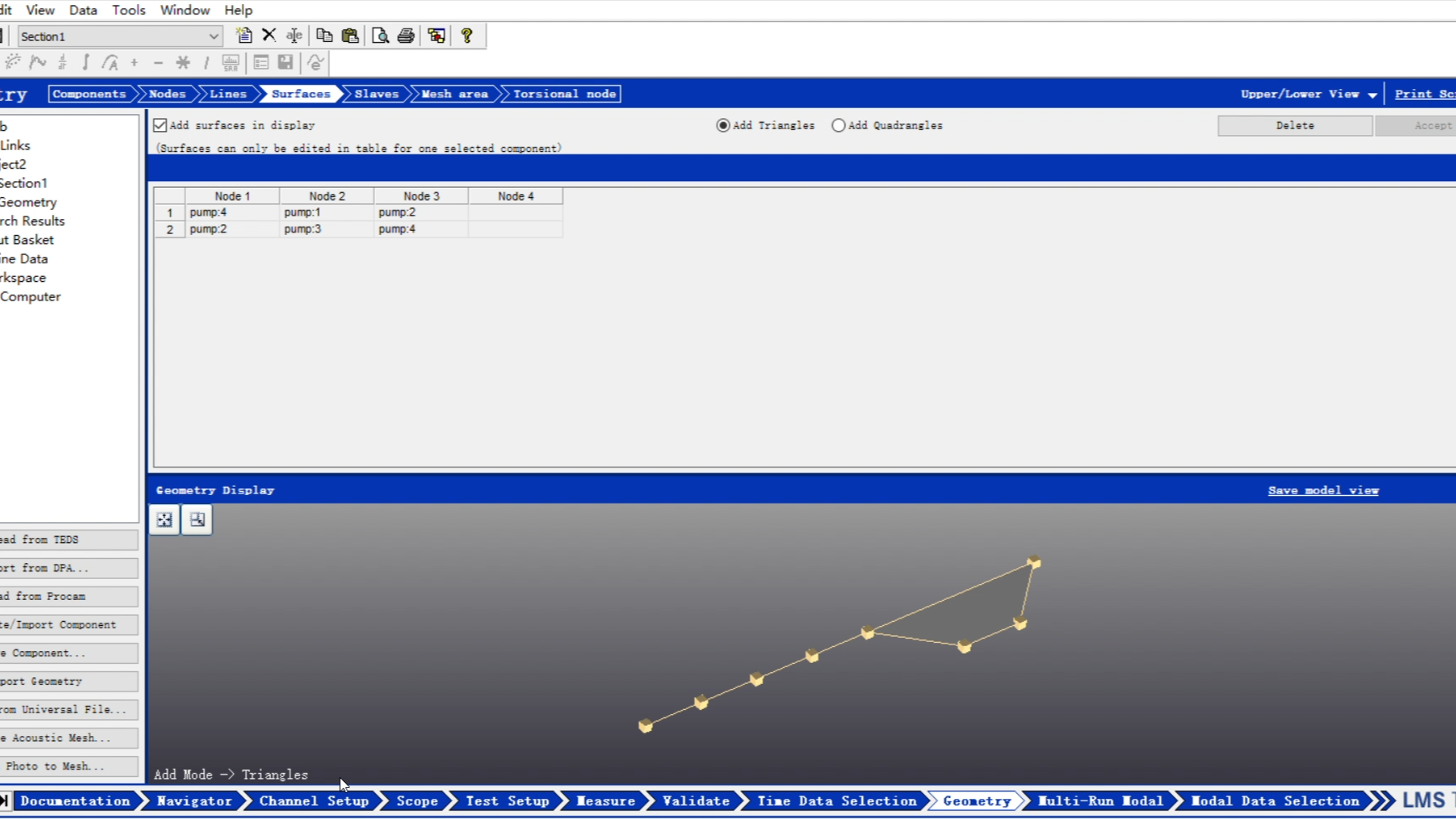Click the Copy toolbar icon
Viewport: 1456px width, 819px height.
(324, 35)
